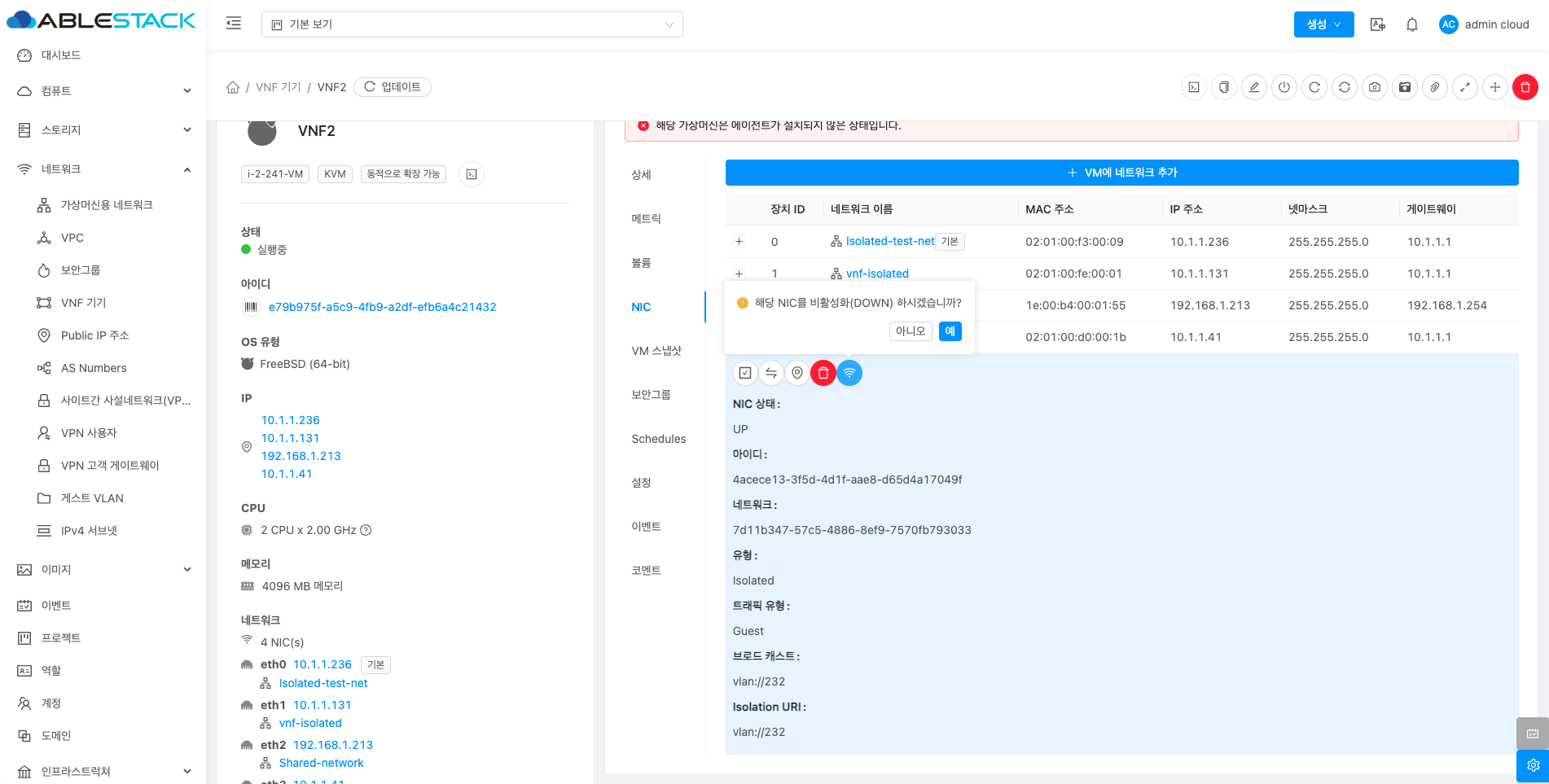Confirm NIC disable with 예 button
The image size is (1549, 784).
tap(950, 331)
